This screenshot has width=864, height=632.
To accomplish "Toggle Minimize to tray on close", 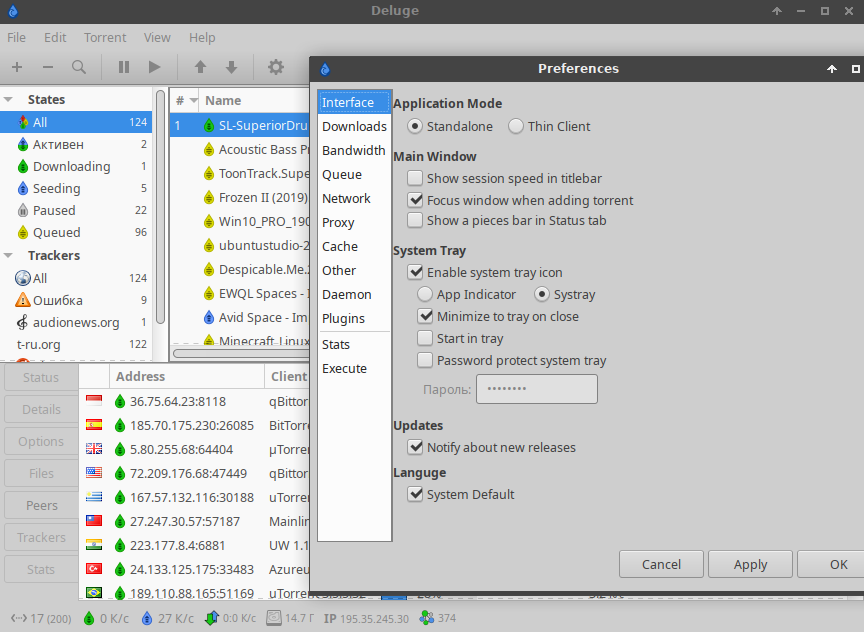I will 425,316.
